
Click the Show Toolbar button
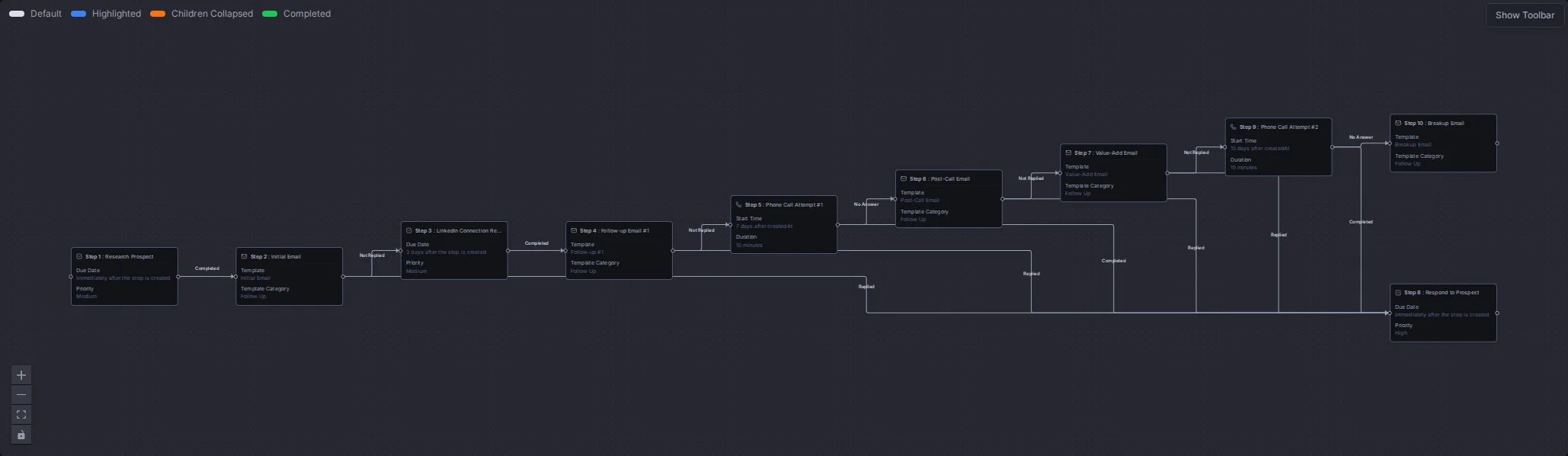[1525, 15]
